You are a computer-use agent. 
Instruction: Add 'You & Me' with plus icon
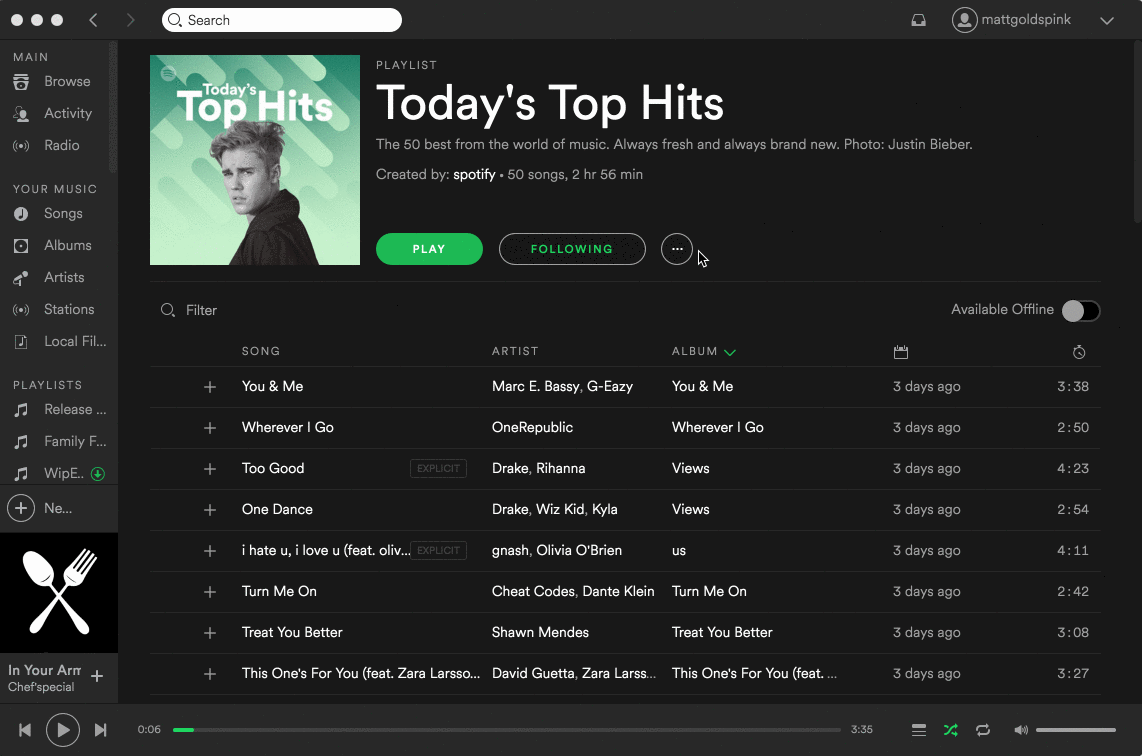coord(210,387)
